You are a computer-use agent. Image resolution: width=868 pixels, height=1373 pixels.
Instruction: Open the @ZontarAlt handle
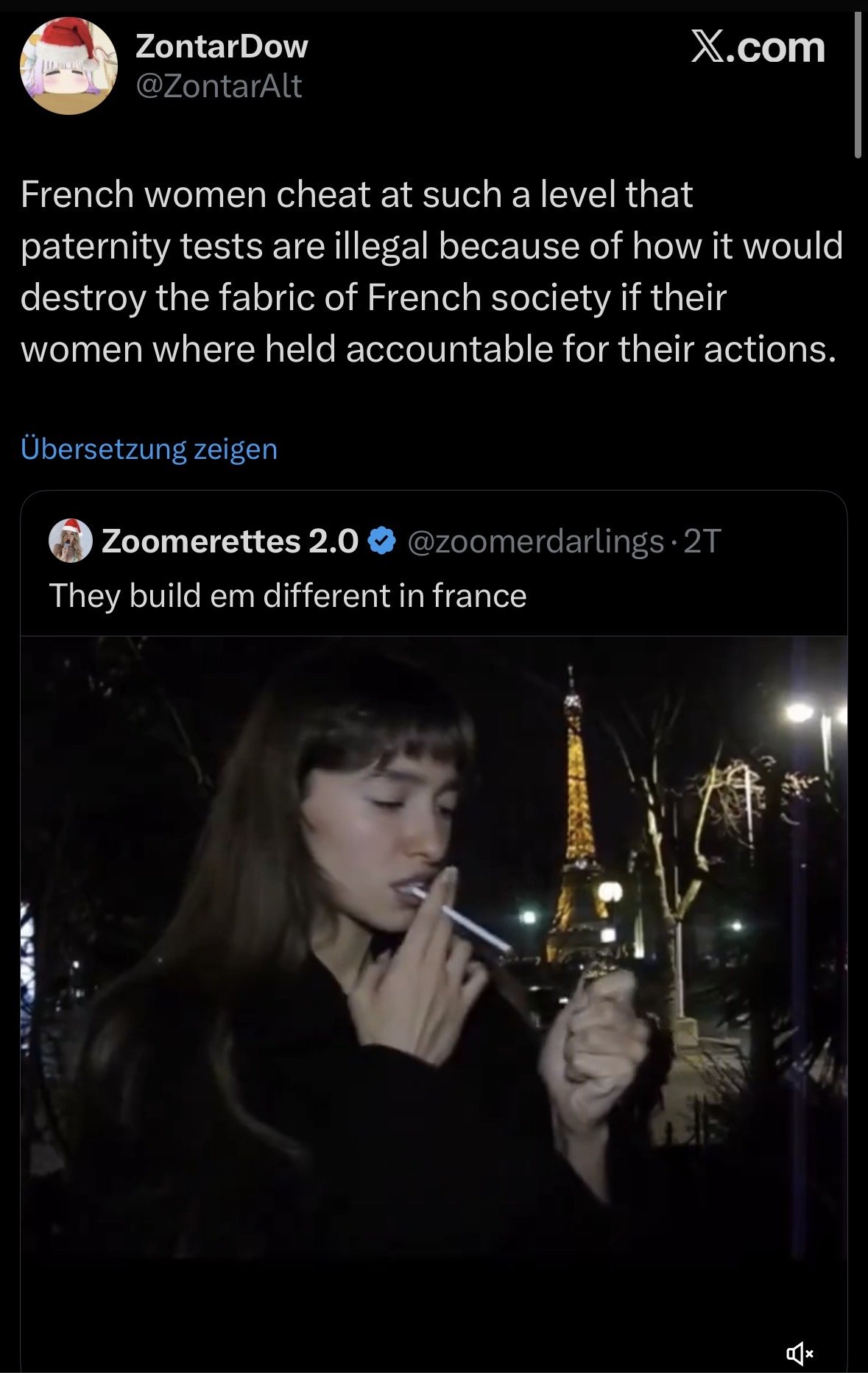(x=219, y=87)
